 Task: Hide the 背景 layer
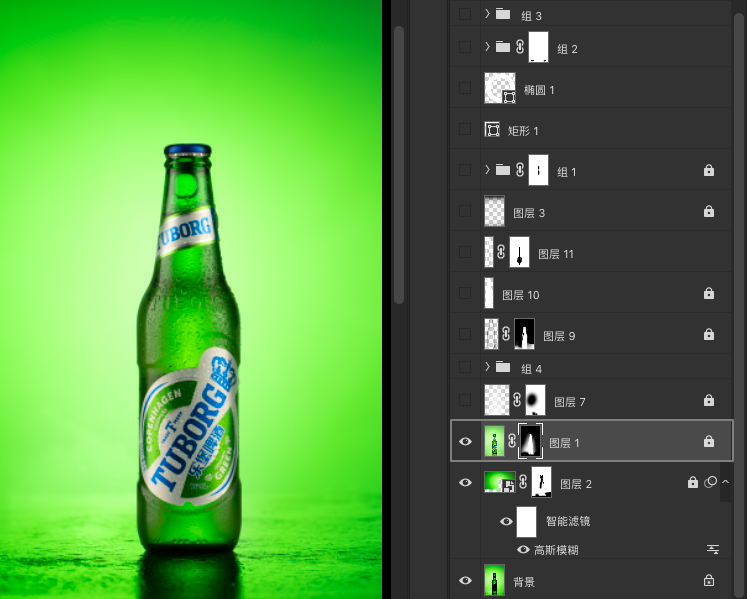[465, 580]
